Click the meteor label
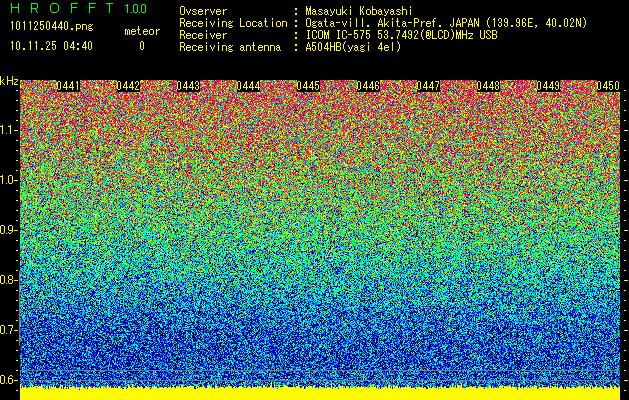The width and height of the screenshot is (629, 400). click(x=142, y=31)
